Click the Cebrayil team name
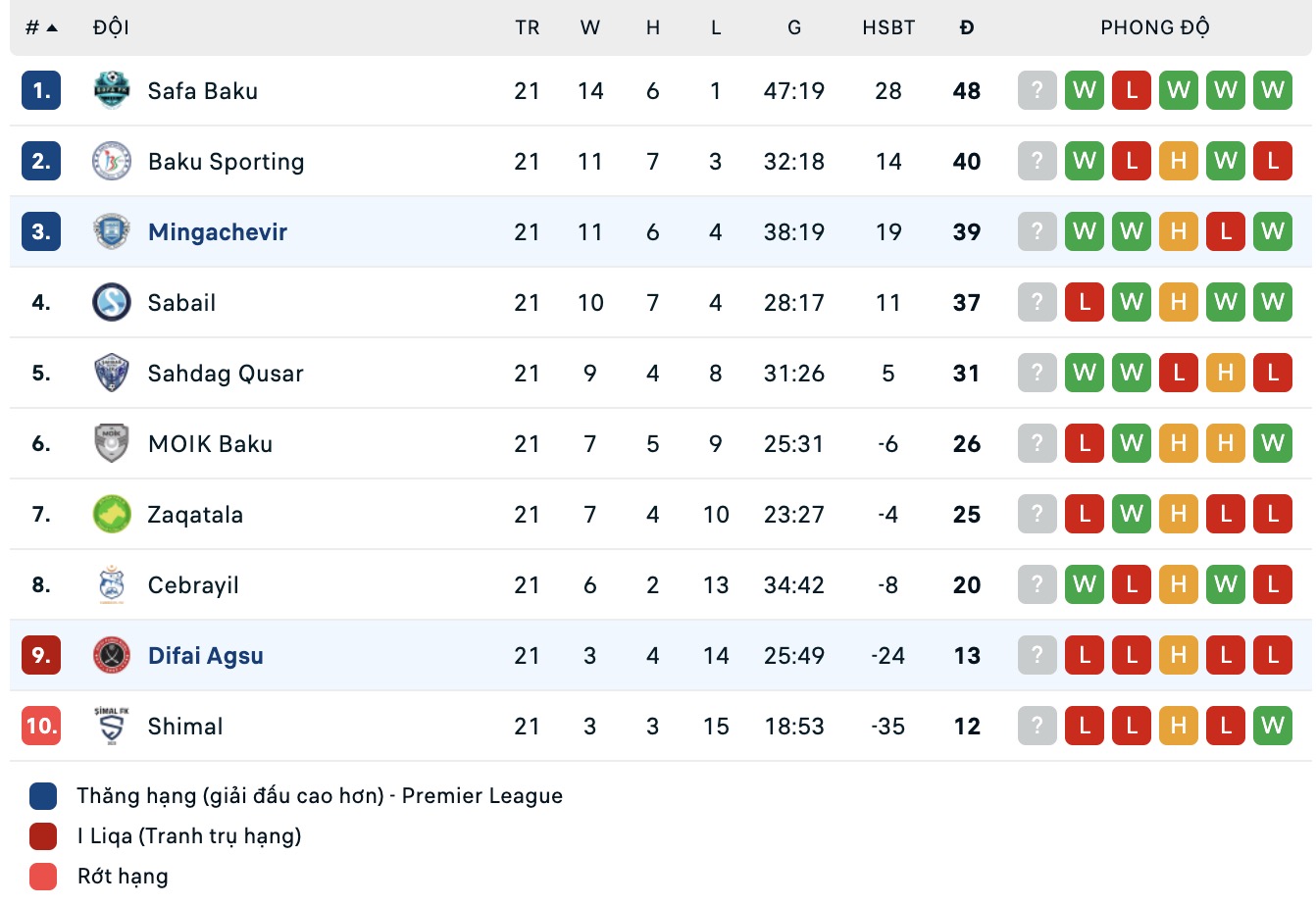This screenshot has height=906, width=1316. point(193,585)
